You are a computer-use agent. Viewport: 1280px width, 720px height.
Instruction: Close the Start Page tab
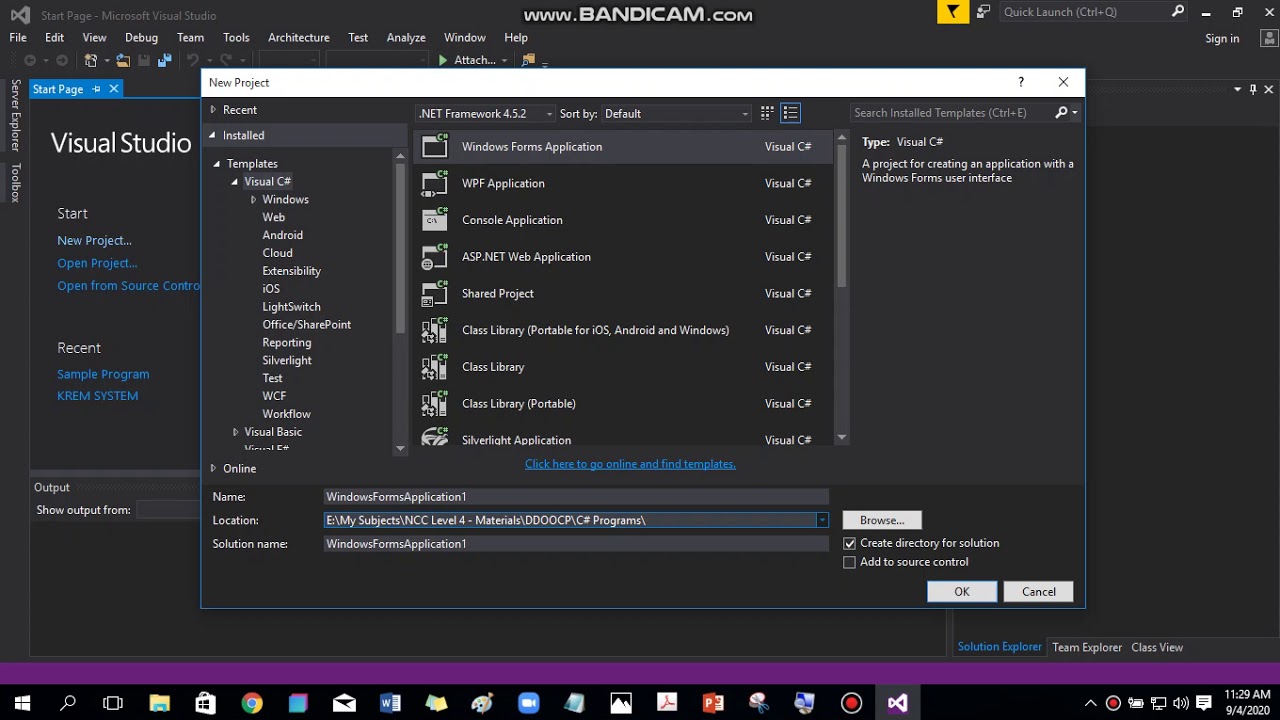tap(114, 89)
